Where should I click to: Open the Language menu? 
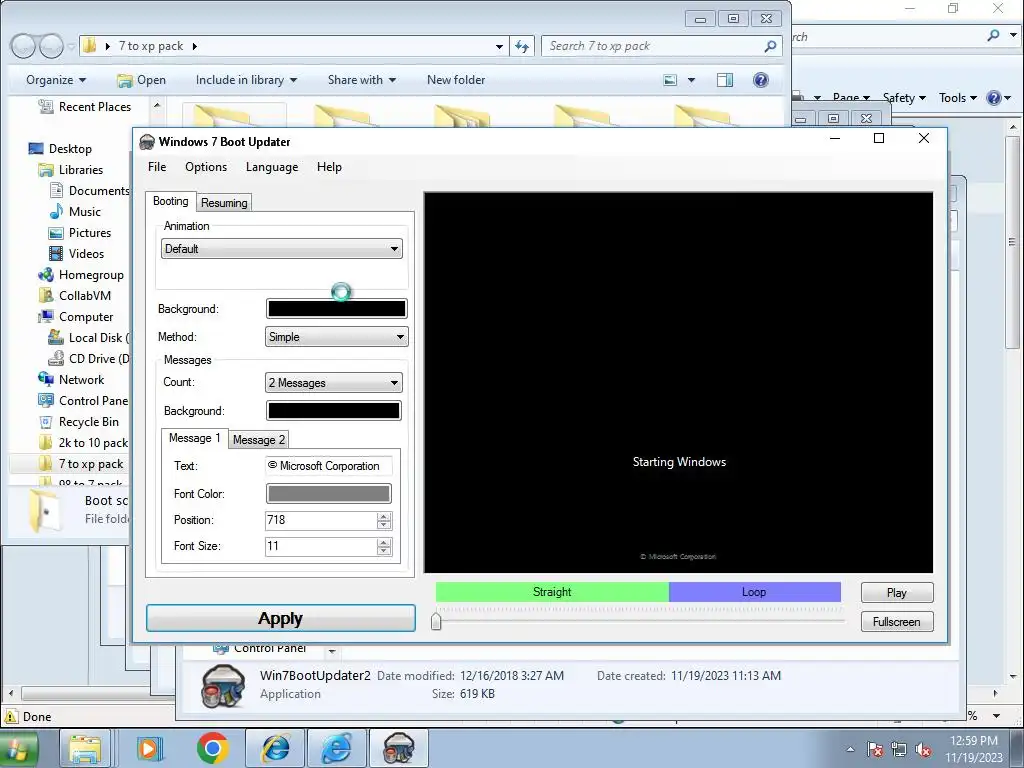pyautogui.click(x=272, y=167)
